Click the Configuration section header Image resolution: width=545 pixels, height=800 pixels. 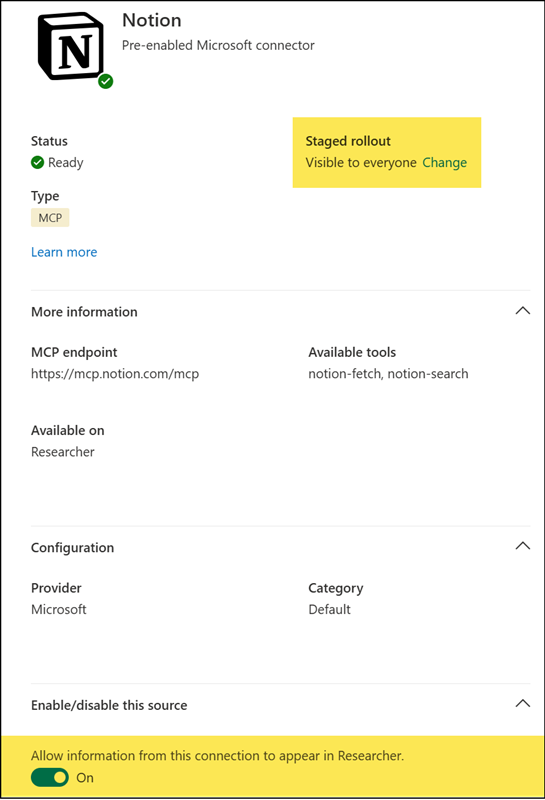tap(72, 547)
